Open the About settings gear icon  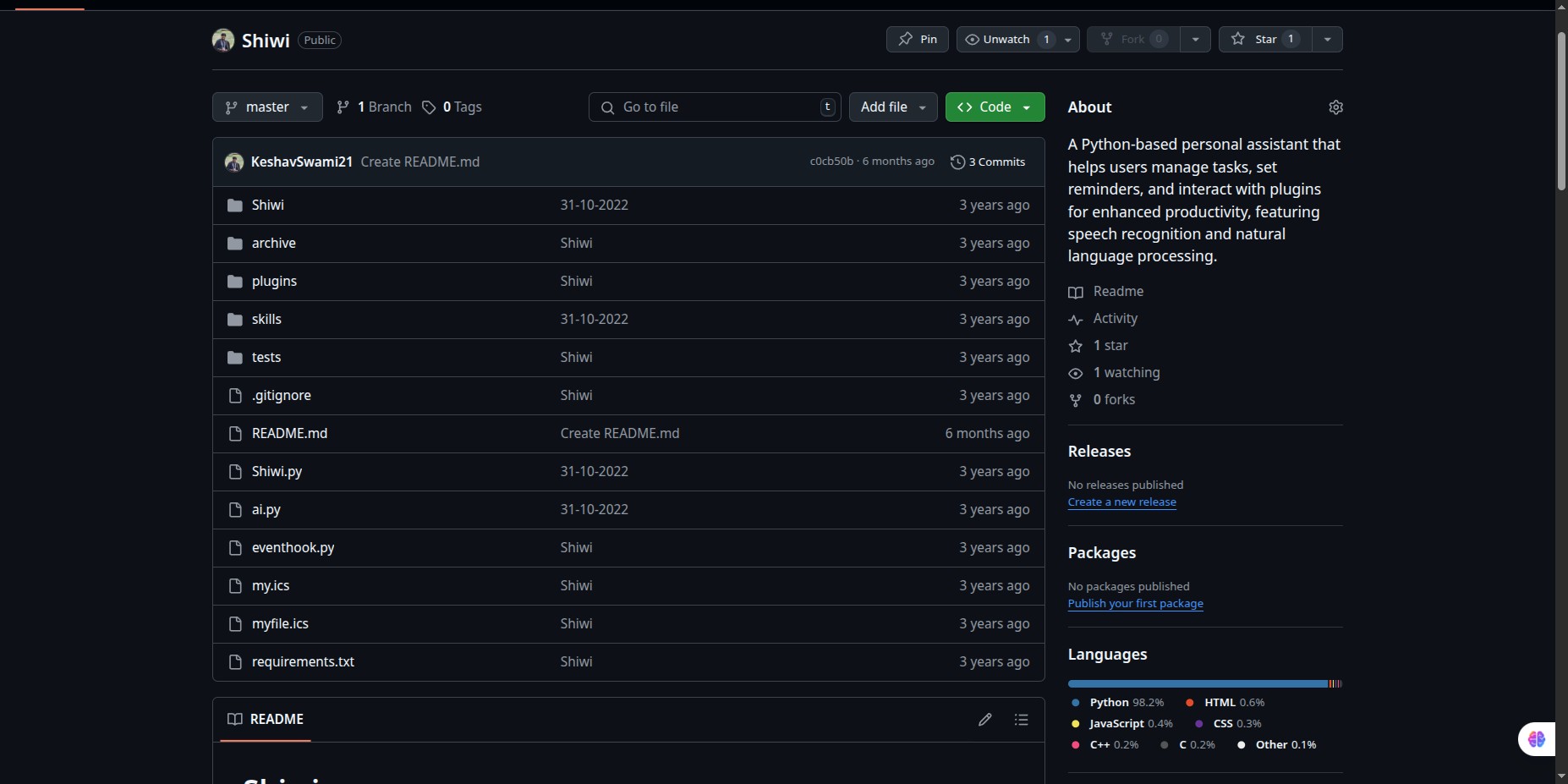click(x=1335, y=107)
